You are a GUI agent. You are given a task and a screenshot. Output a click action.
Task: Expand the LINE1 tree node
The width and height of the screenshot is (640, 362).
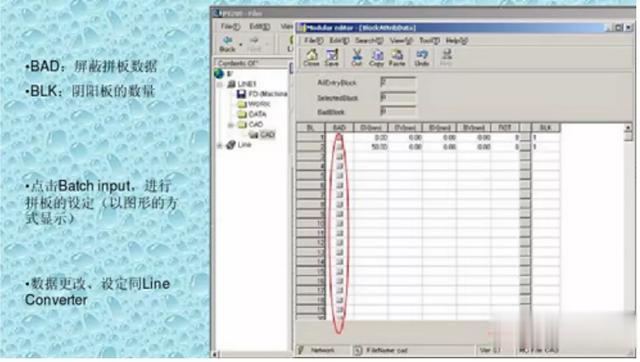point(220,84)
